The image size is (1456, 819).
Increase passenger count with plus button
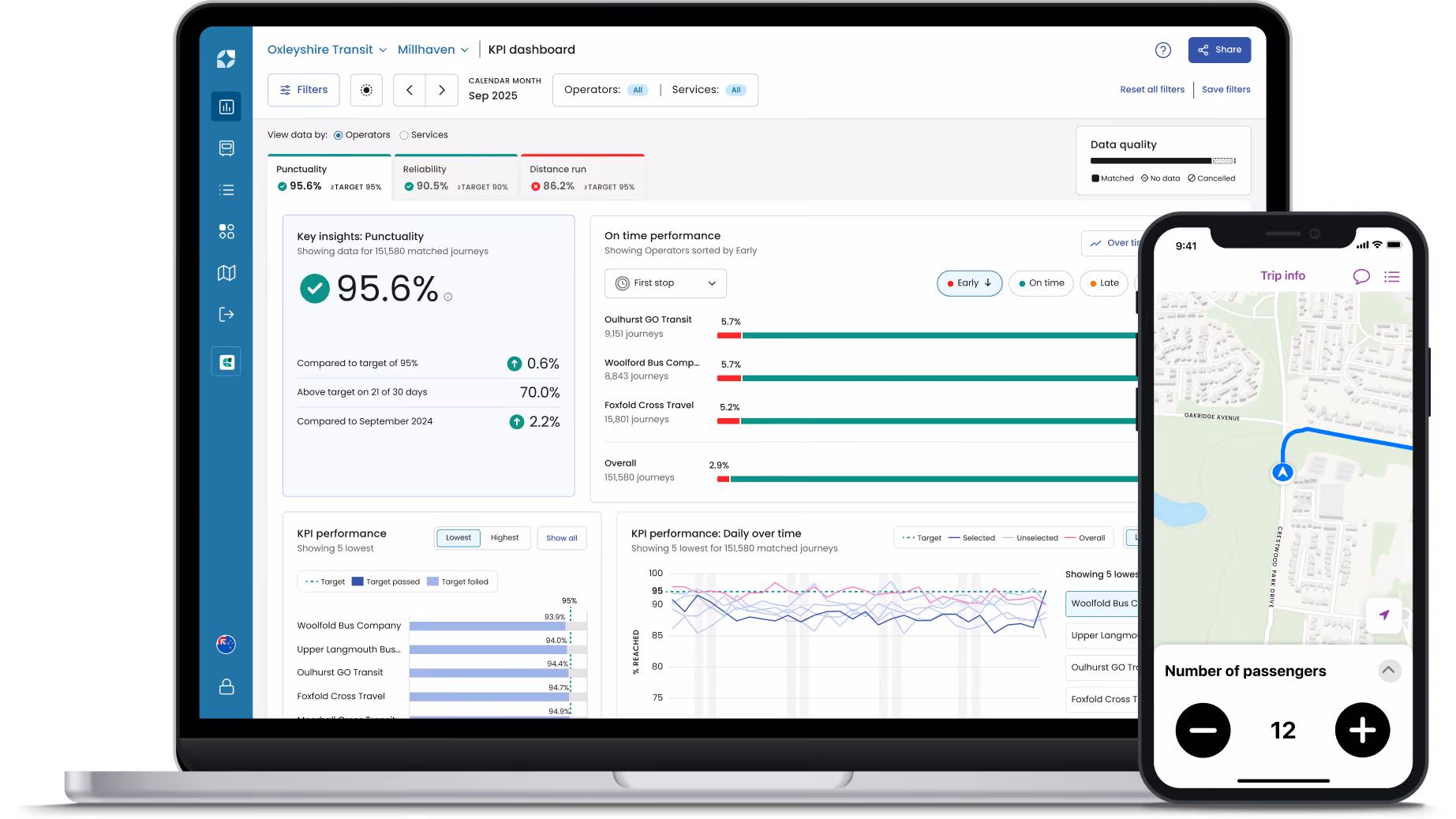(1363, 731)
